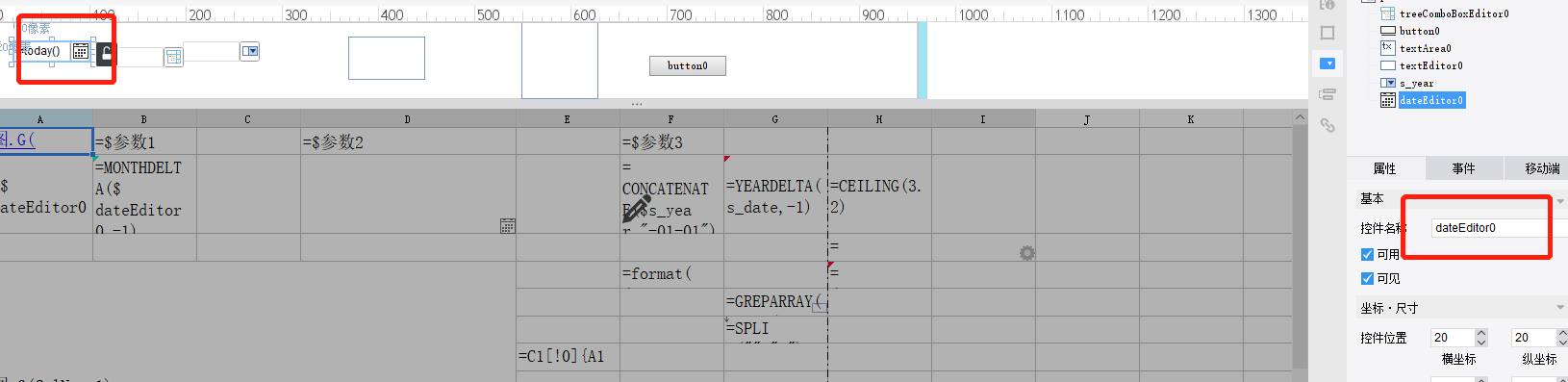Open the widget settings sidebar icon (blue dropdown)
The width and height of the screenshot is (1568, 382).
pyautogui.click(x=1328, y=64)
